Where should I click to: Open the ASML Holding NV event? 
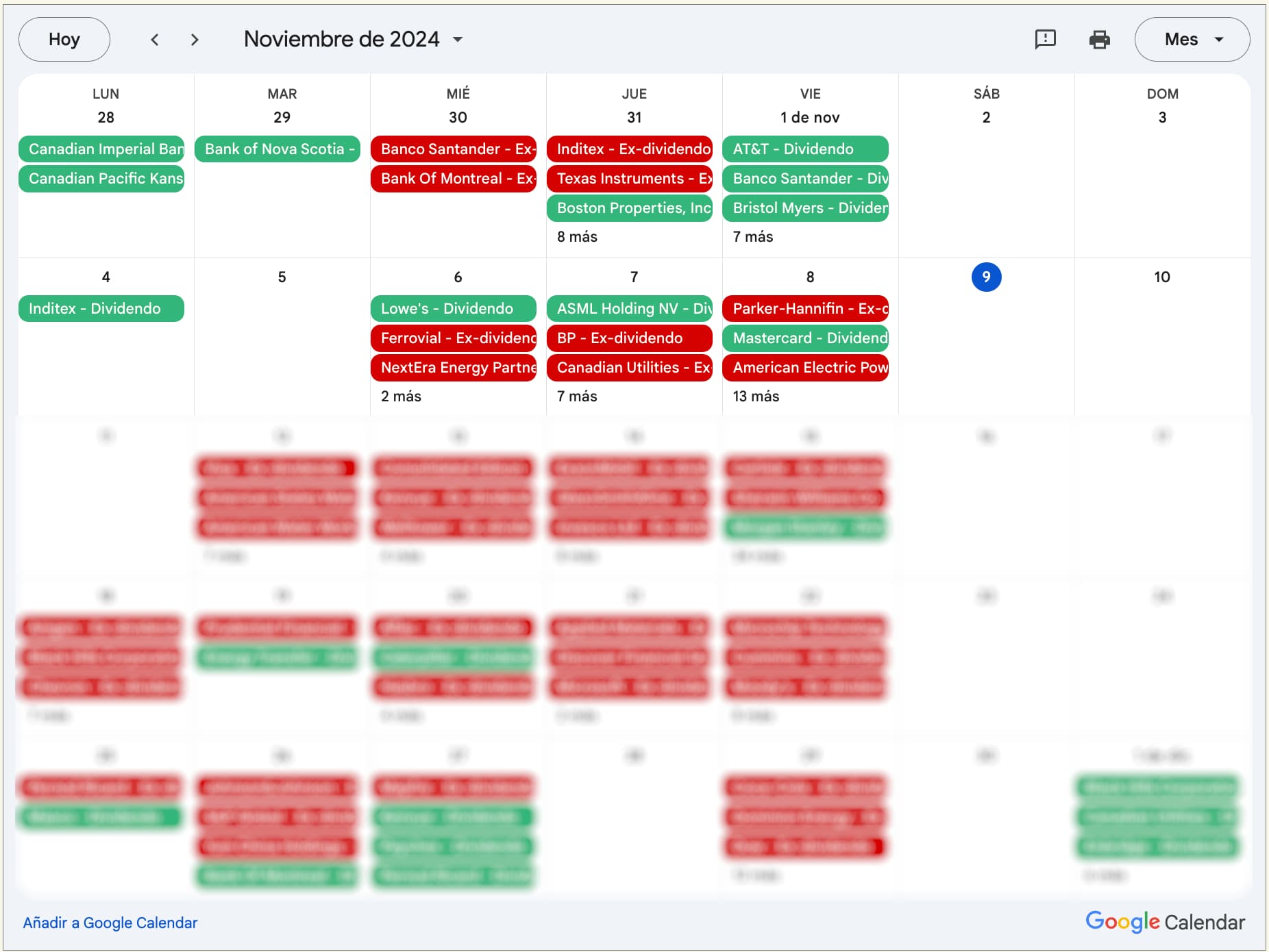coord(630,308)
